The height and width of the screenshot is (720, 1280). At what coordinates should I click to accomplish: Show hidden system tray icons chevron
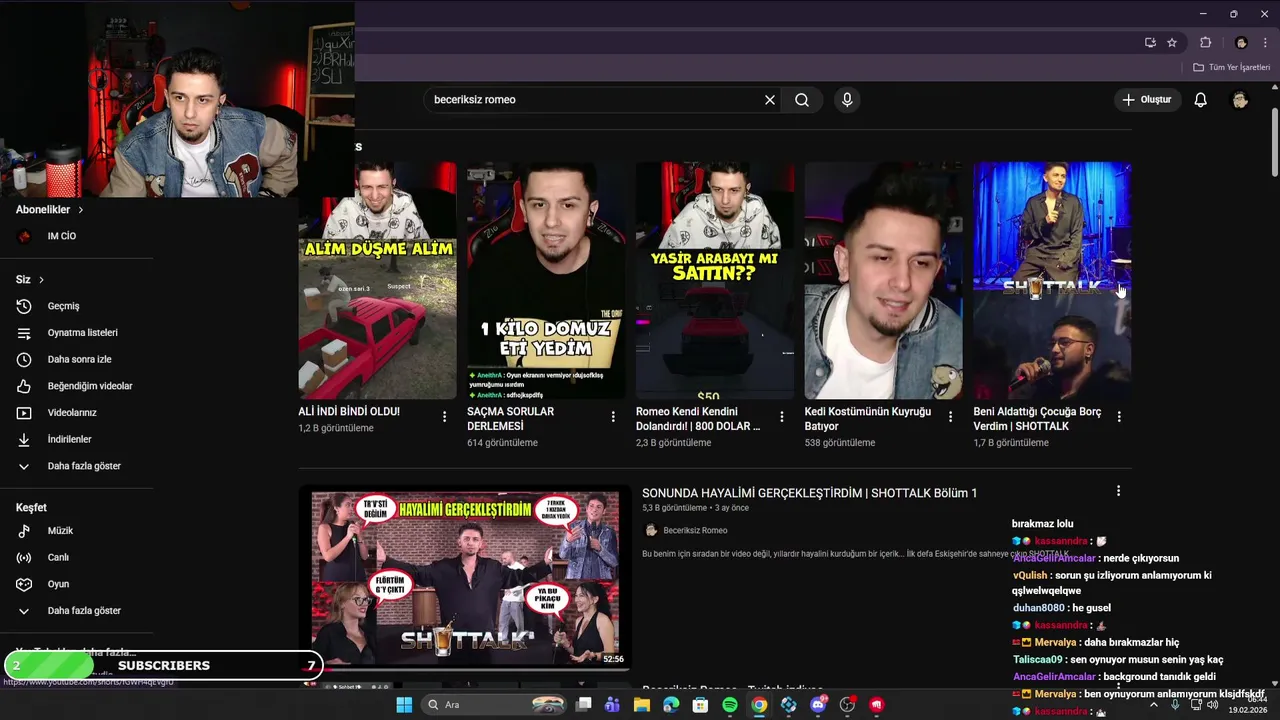pos(1153,705)
